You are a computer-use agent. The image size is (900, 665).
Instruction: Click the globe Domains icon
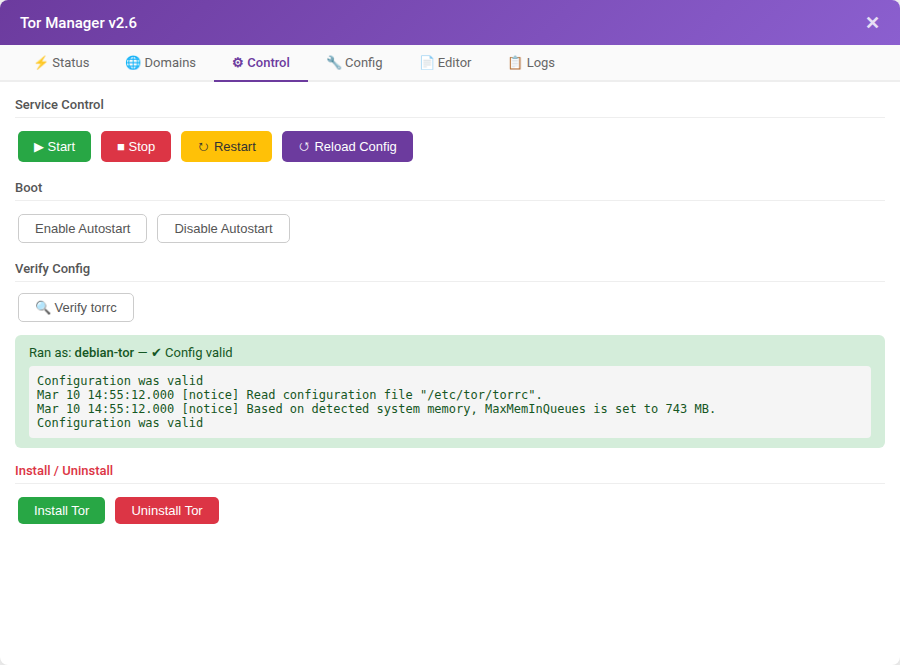tap(133, 63)
